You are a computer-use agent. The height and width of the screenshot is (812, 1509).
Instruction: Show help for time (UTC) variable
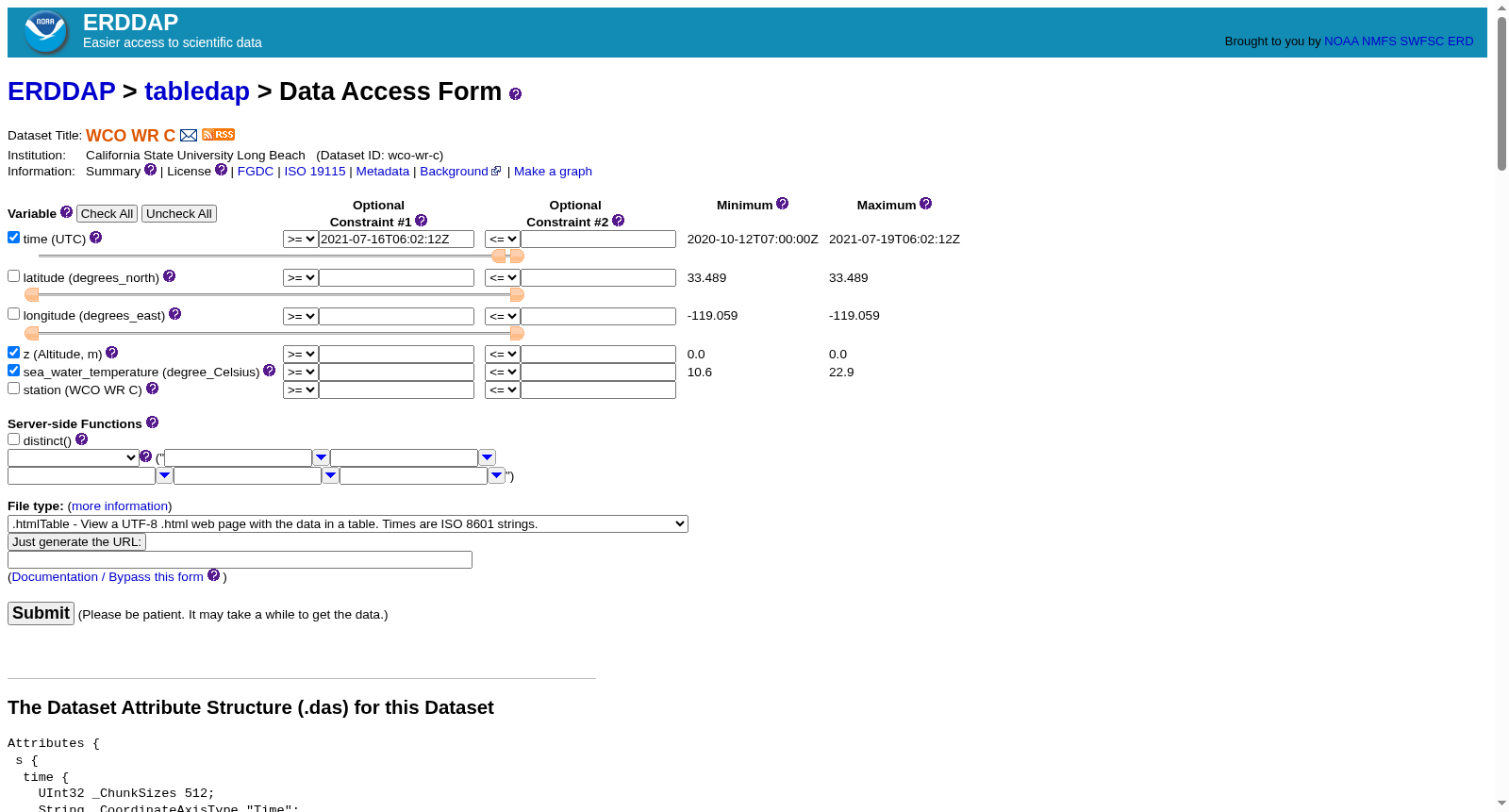pos(95,238)
